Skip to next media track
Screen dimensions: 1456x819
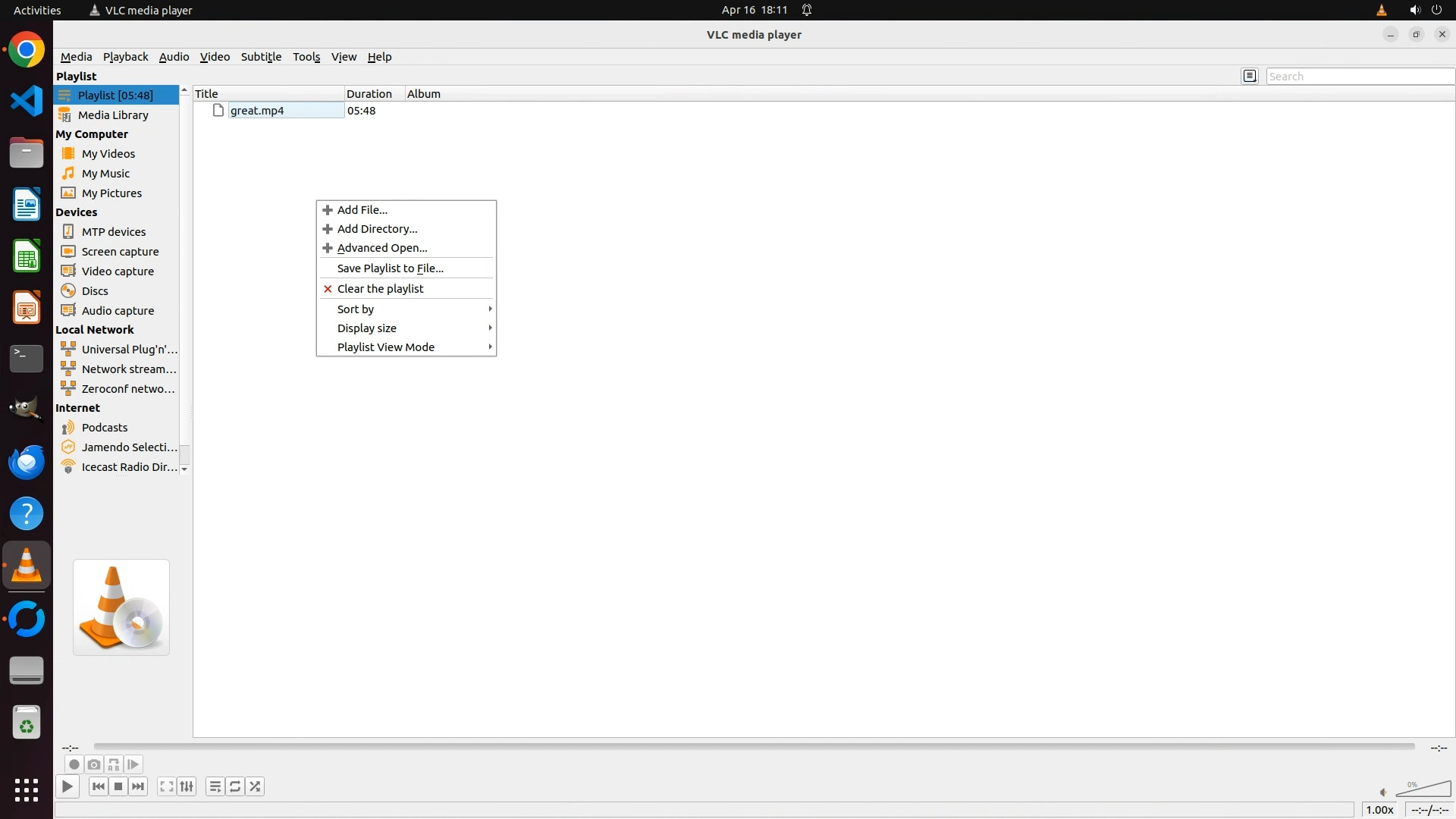coord(138,786)
